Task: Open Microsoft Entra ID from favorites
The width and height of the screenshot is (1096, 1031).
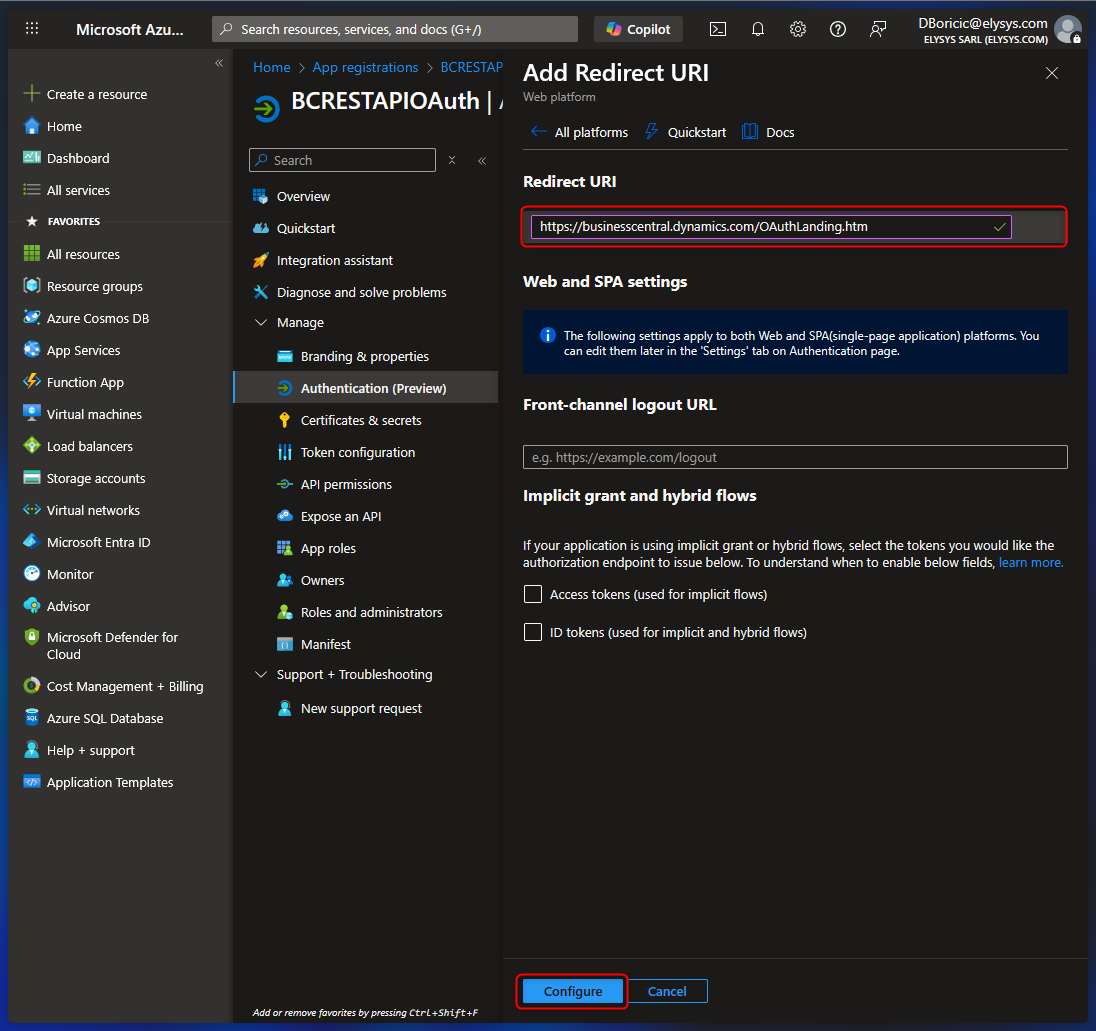Action: pyautogui.click(x=98, y=543)
